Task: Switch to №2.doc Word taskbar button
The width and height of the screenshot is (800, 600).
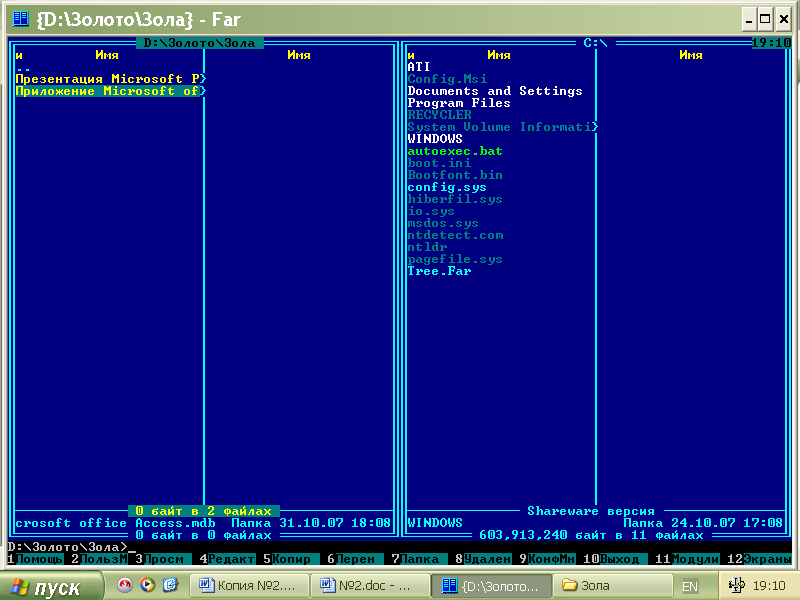Action: click(x=369, y=586)
